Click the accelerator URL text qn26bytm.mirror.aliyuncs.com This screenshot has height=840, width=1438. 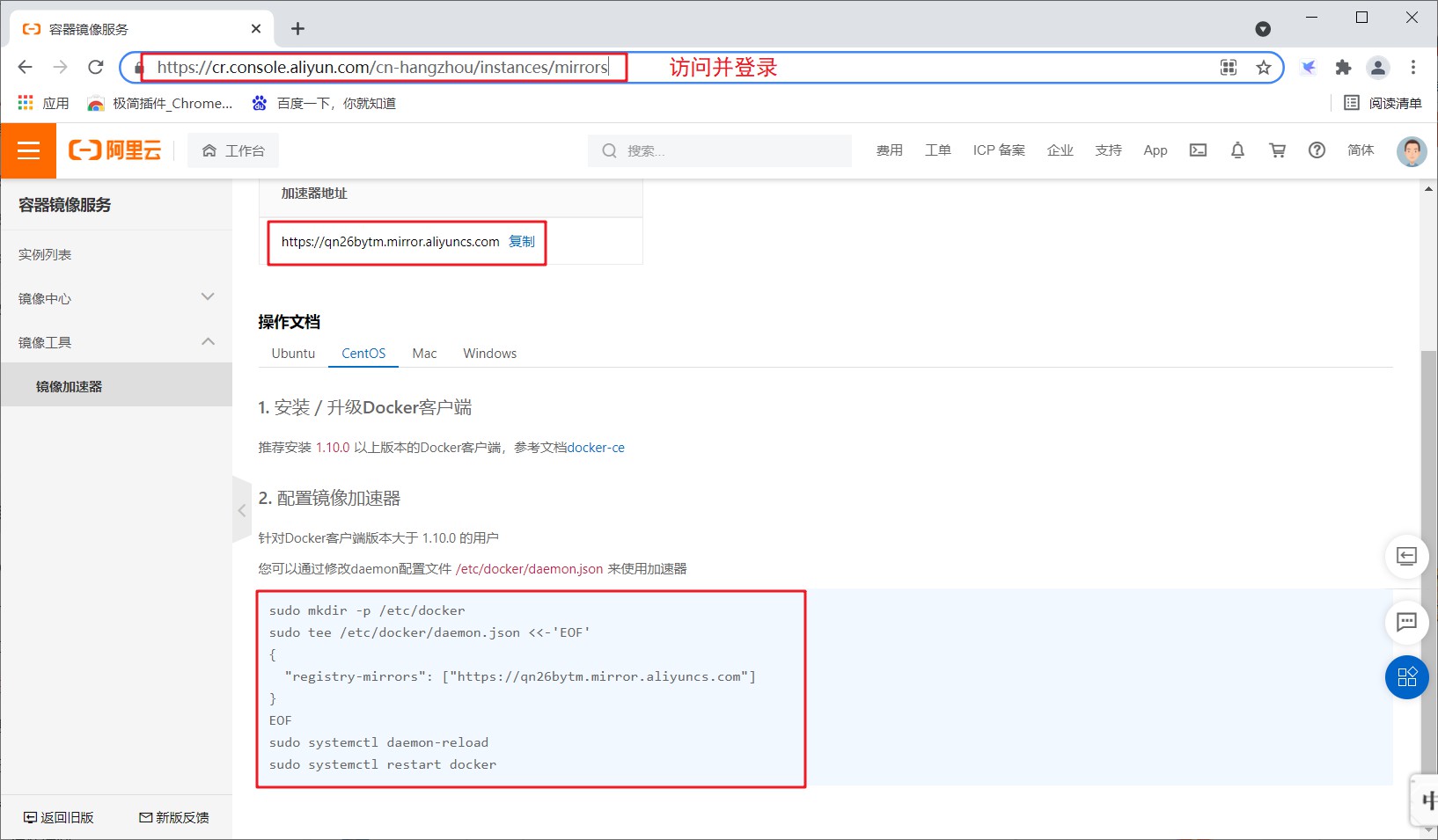[391, 242]
